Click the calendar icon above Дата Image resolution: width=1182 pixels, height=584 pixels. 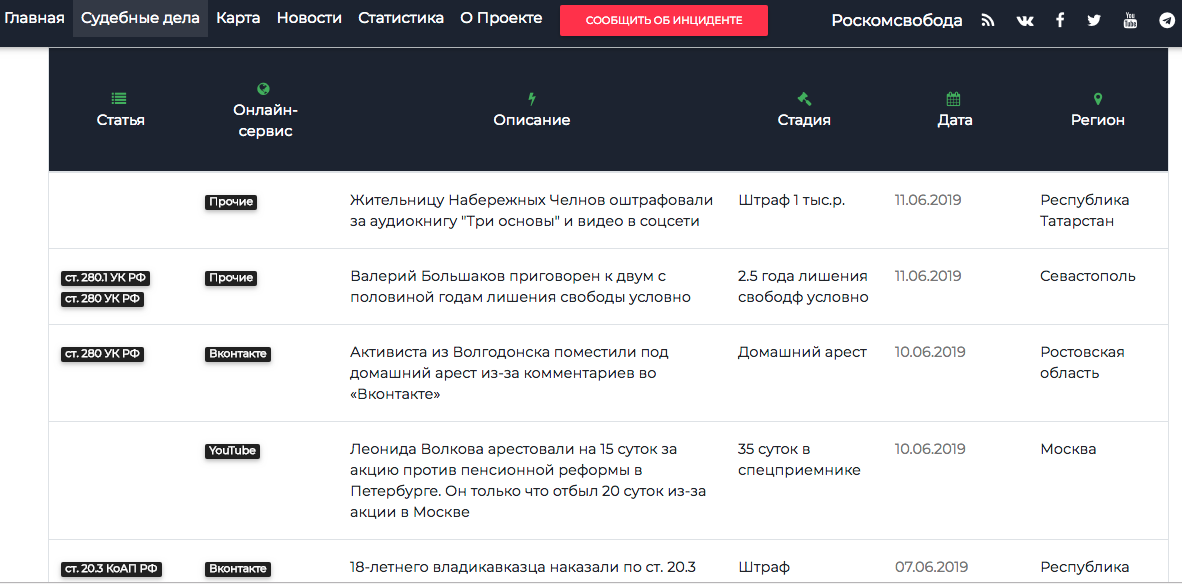point(954,98)
